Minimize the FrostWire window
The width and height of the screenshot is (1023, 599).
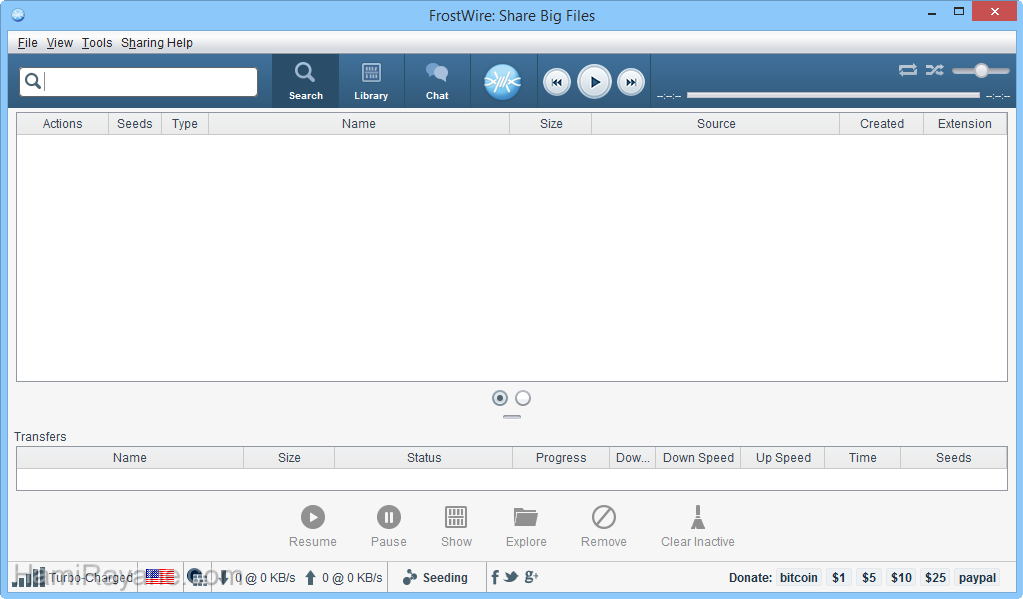932,12
